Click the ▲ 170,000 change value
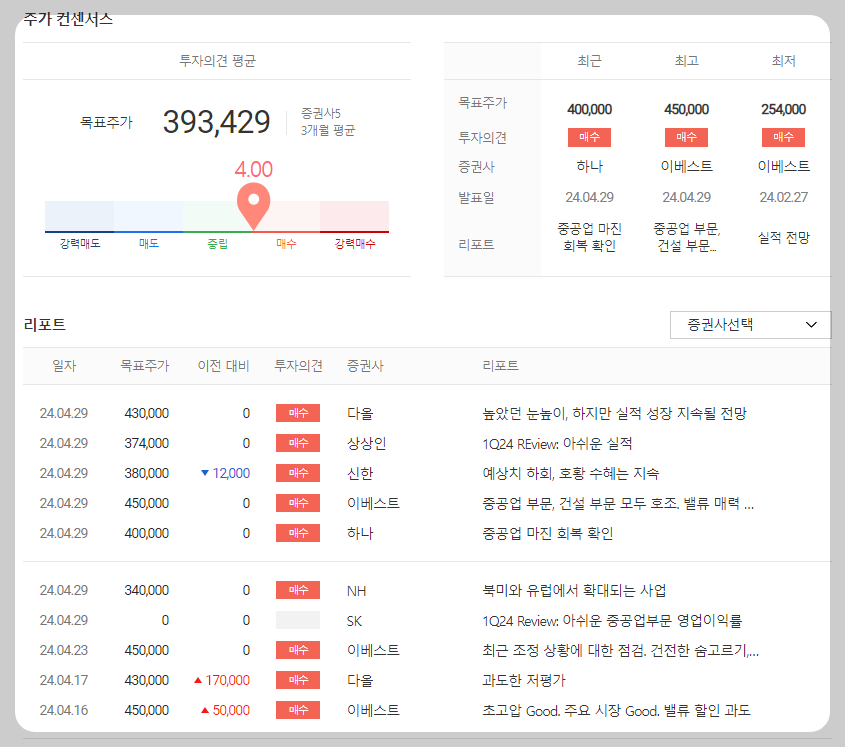Screen dimensions: 845x747 tap(222, 680)
